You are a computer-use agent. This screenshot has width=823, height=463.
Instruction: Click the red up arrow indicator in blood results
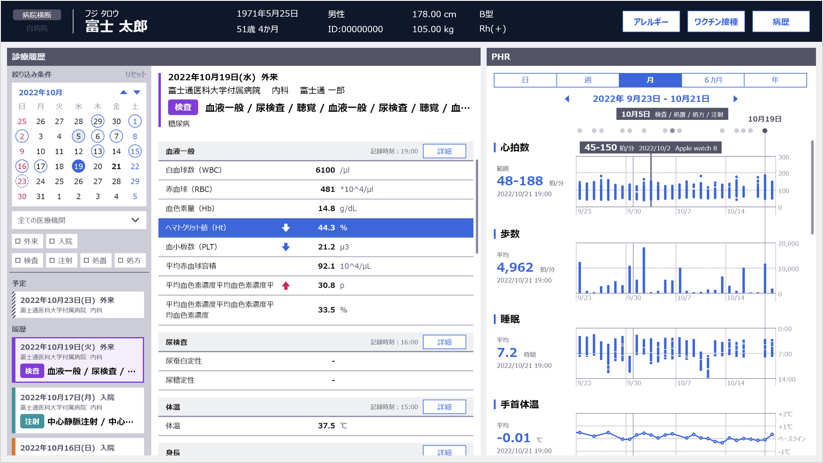click(286, 286)
